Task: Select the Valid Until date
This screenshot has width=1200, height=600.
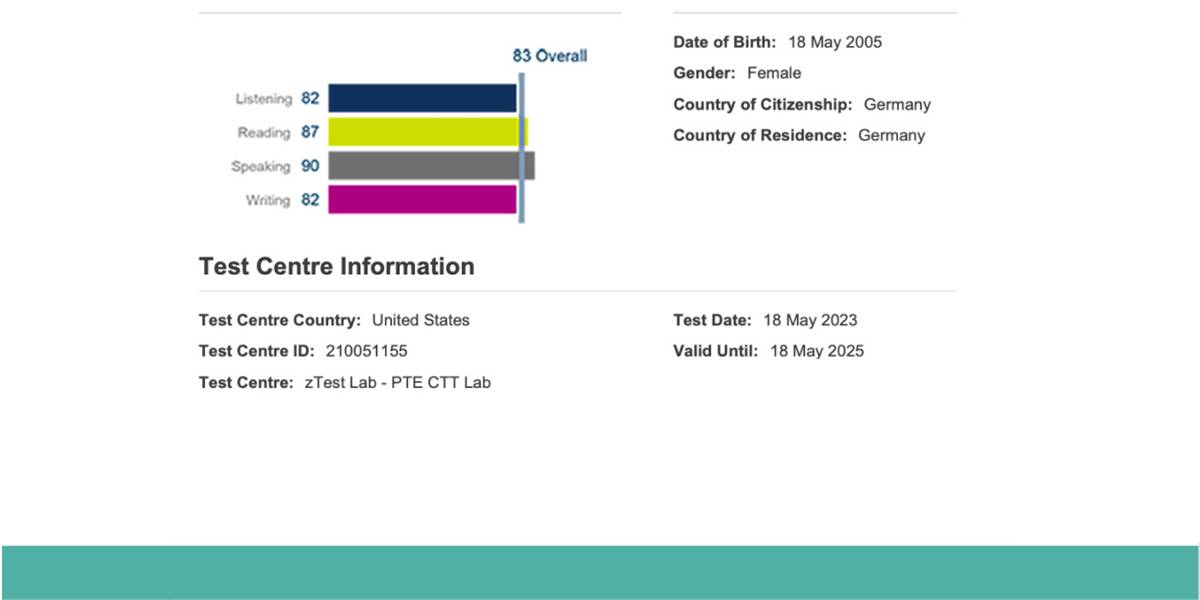Action: [818, 351]
